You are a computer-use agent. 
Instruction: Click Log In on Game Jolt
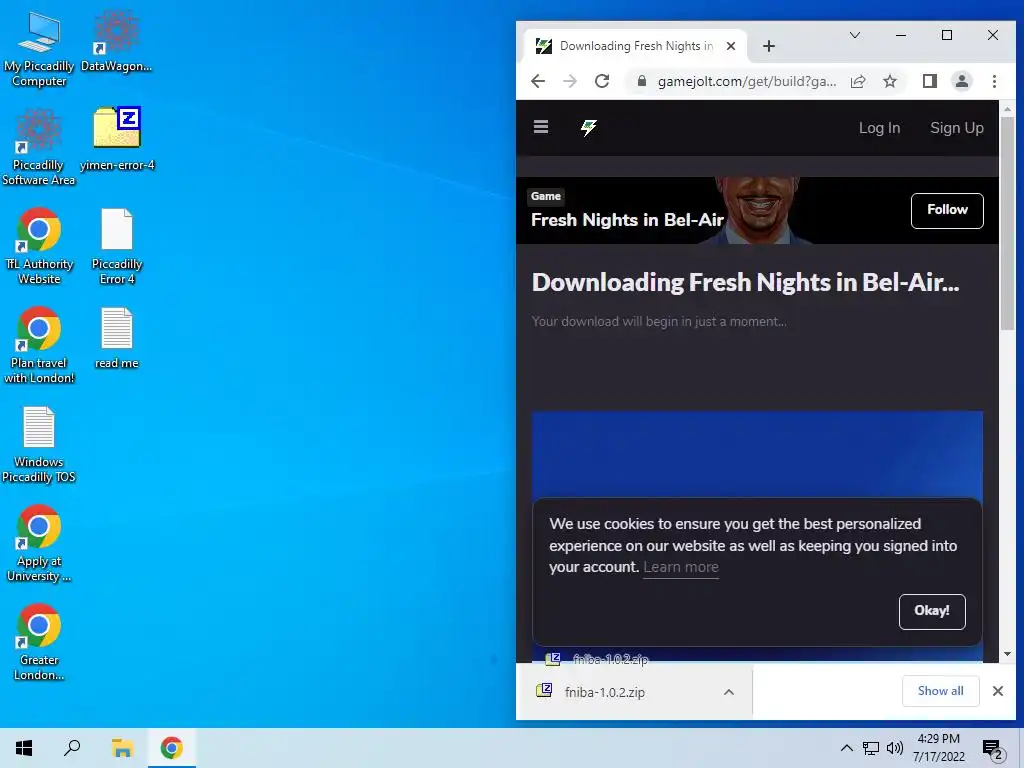pyautogui.click(x=879, y=128)
